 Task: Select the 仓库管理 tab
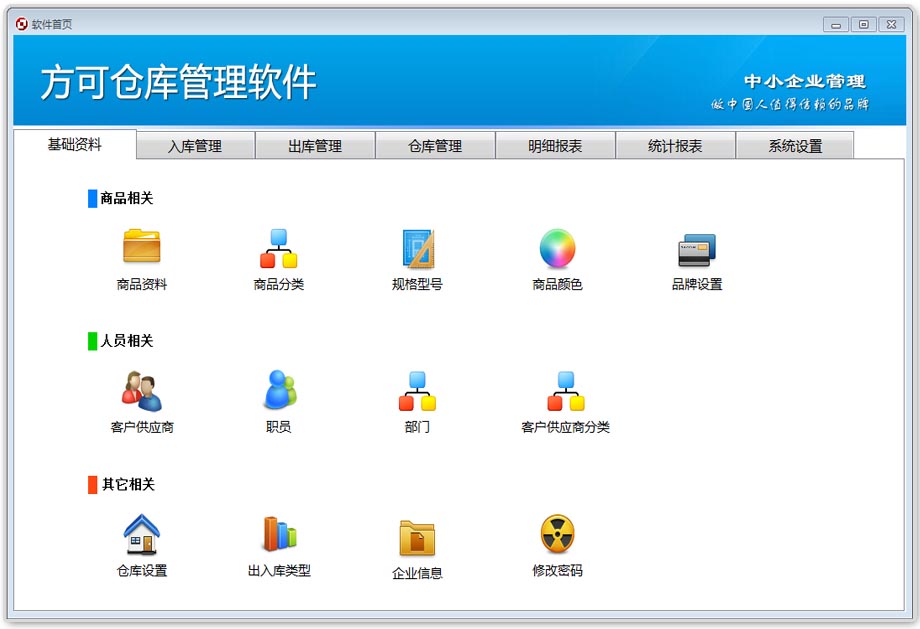(435, 146)
